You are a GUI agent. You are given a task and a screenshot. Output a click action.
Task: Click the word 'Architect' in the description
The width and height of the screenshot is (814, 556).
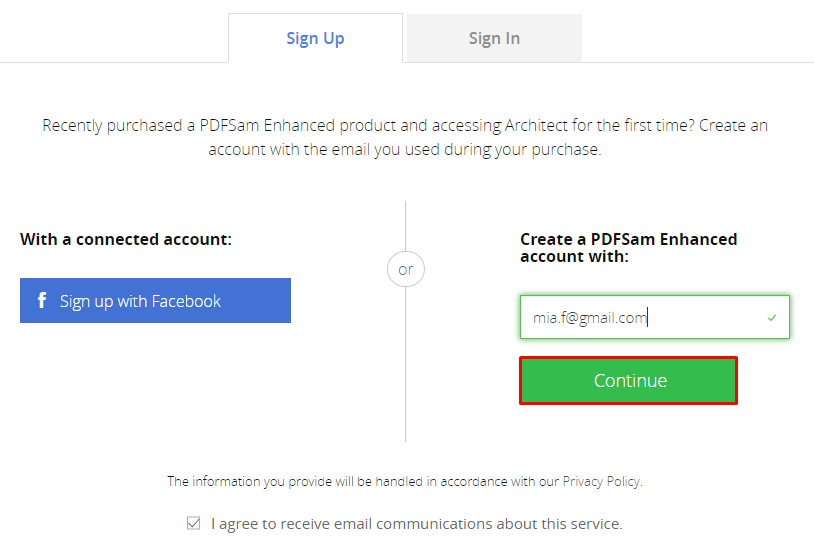point(536,125)
